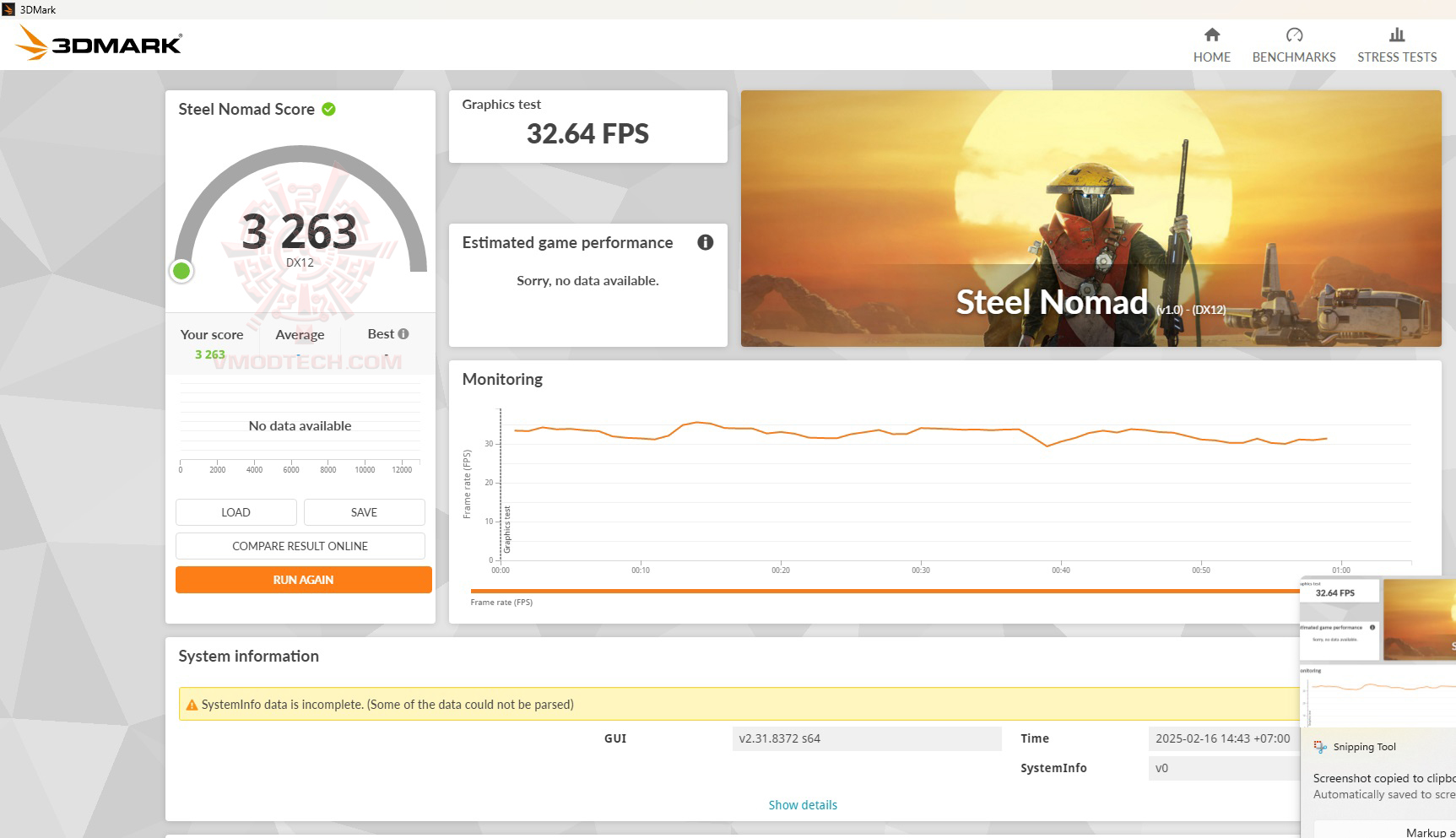This screenshot has width=1456, height=838.
Task: Click the SAVE button
Action: (x=364, y=512)
